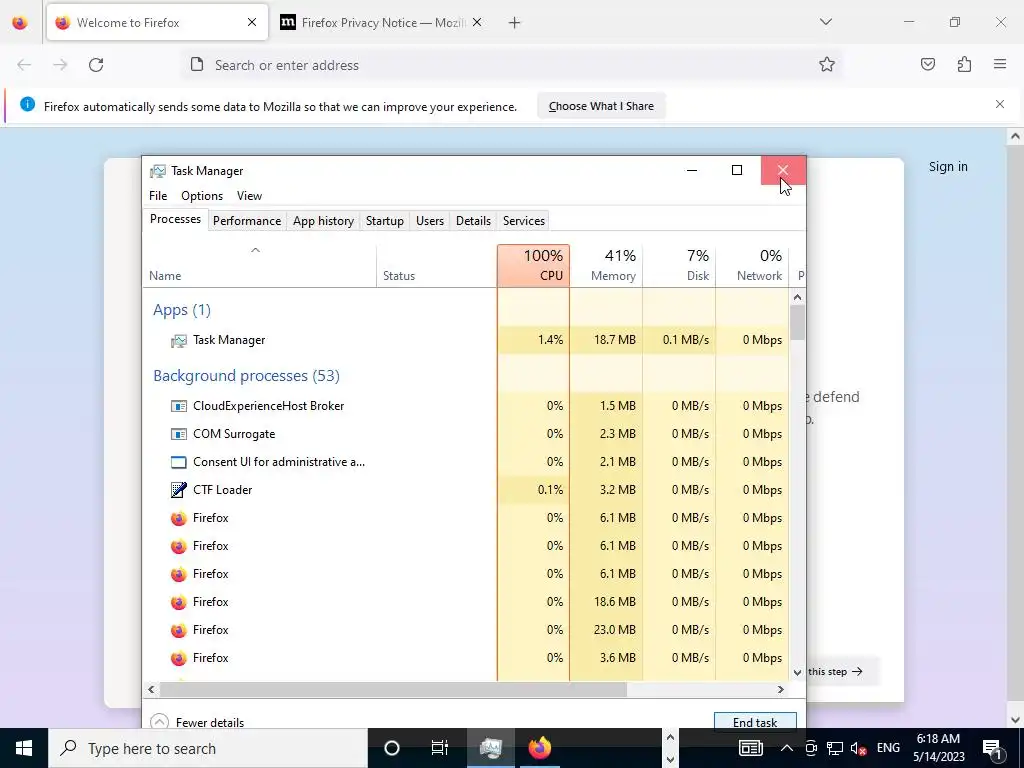Viewport: 1024px width, 768px height.
Task: Switch to the Startup tab
Action: [385, 221]
